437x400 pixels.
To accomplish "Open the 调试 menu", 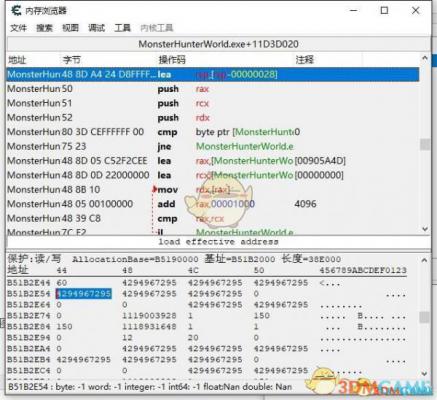I will click(x=96, y=28).
